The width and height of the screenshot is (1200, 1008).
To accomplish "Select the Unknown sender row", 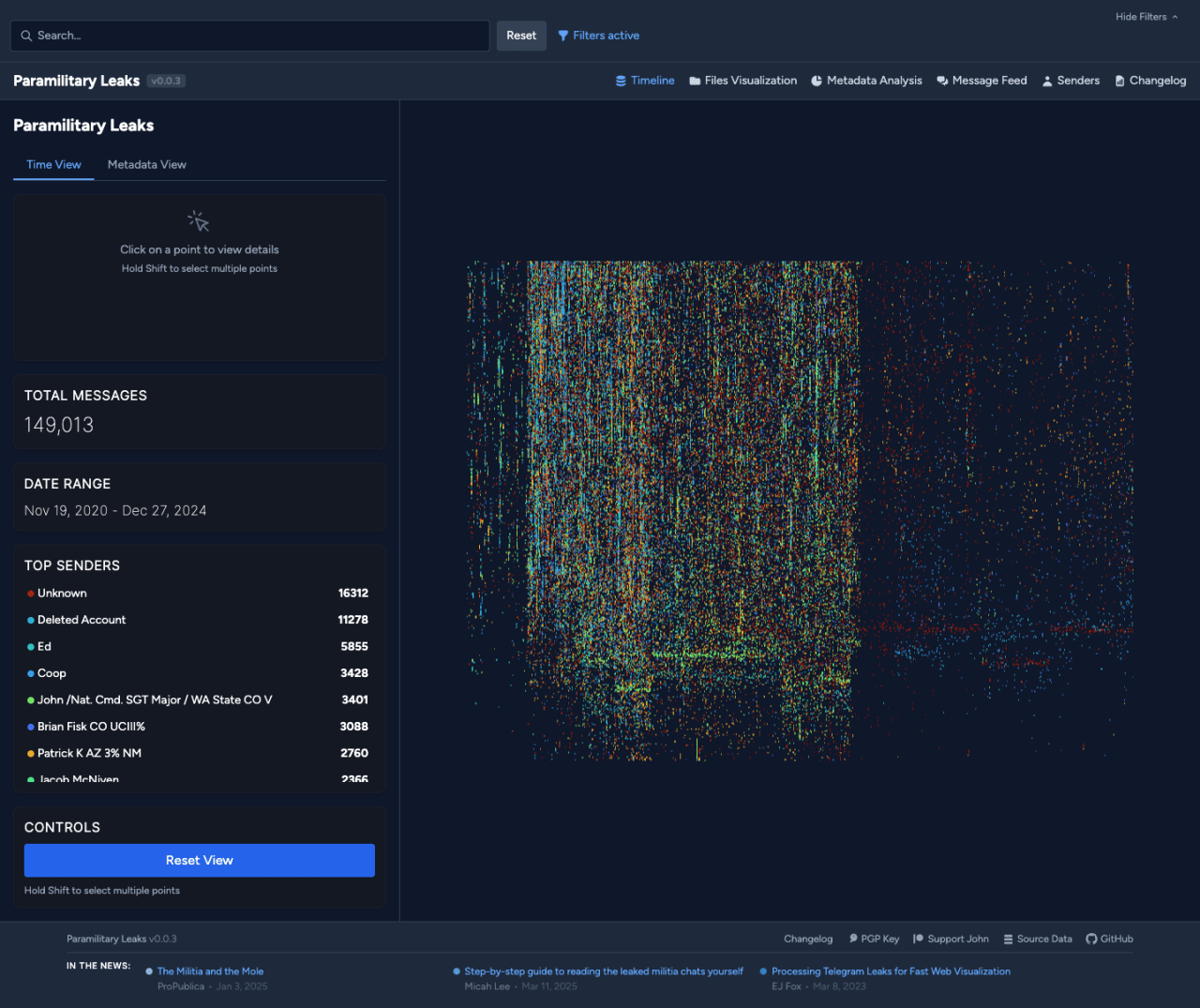I will point(198,594).
